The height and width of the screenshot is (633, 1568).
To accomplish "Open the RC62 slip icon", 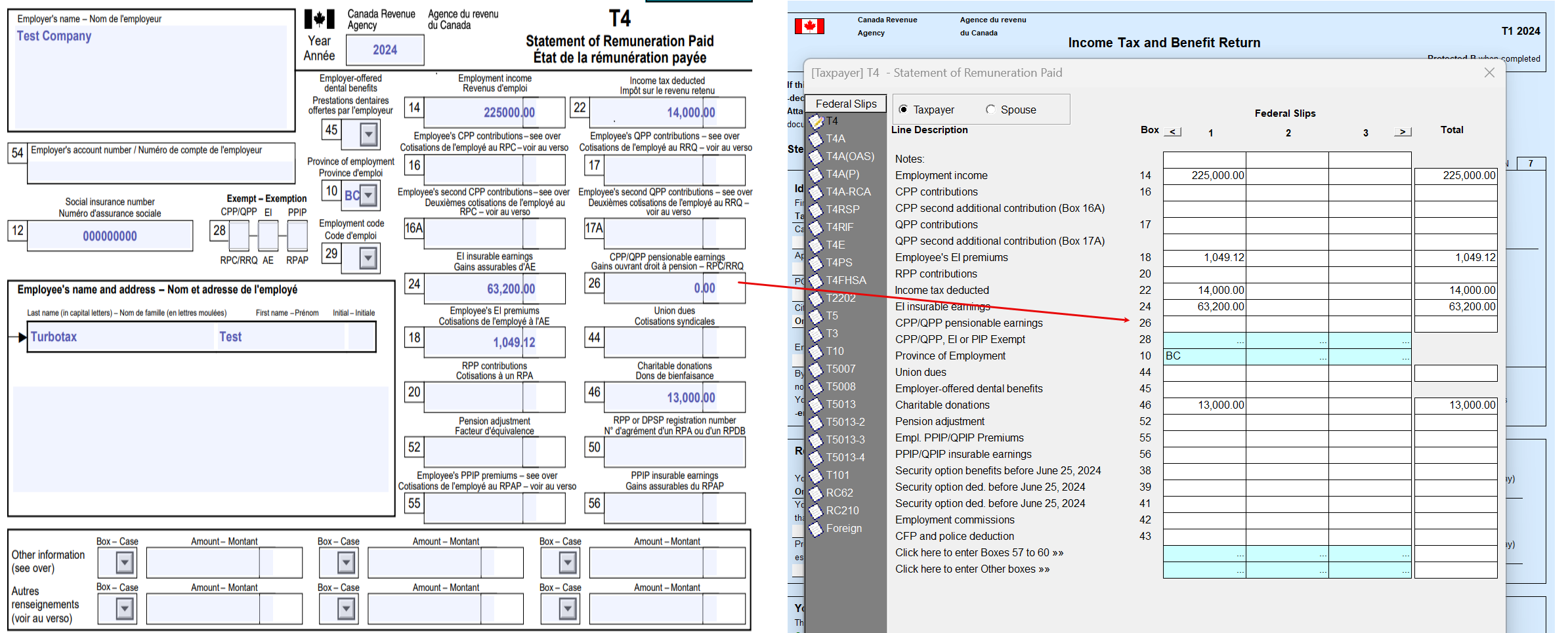I will 816,493.
